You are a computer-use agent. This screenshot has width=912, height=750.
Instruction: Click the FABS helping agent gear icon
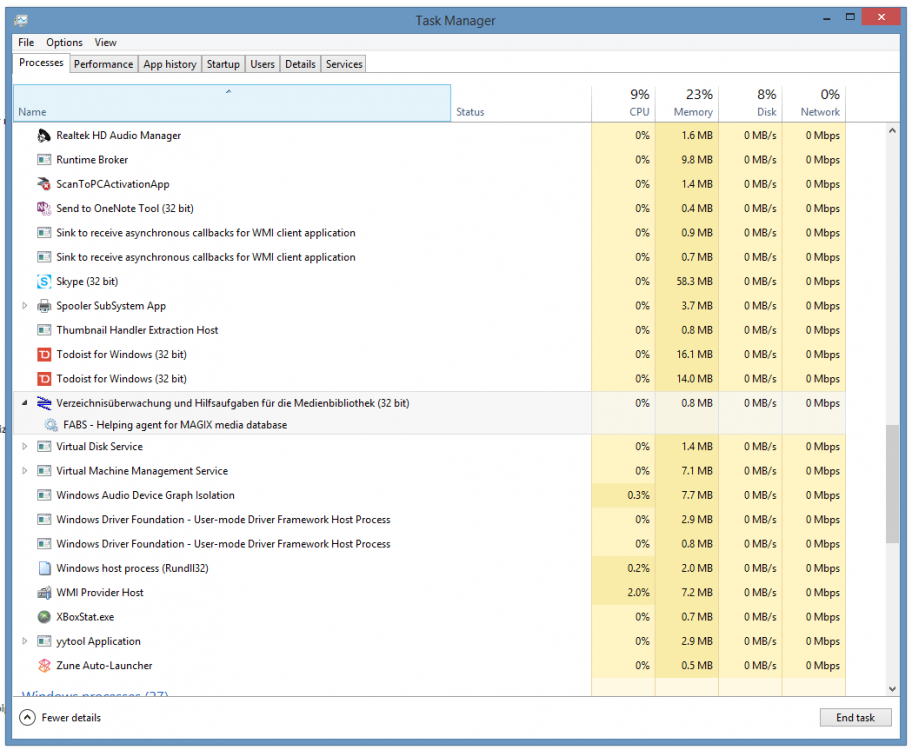pyautogui.click(x=51, y=425)
